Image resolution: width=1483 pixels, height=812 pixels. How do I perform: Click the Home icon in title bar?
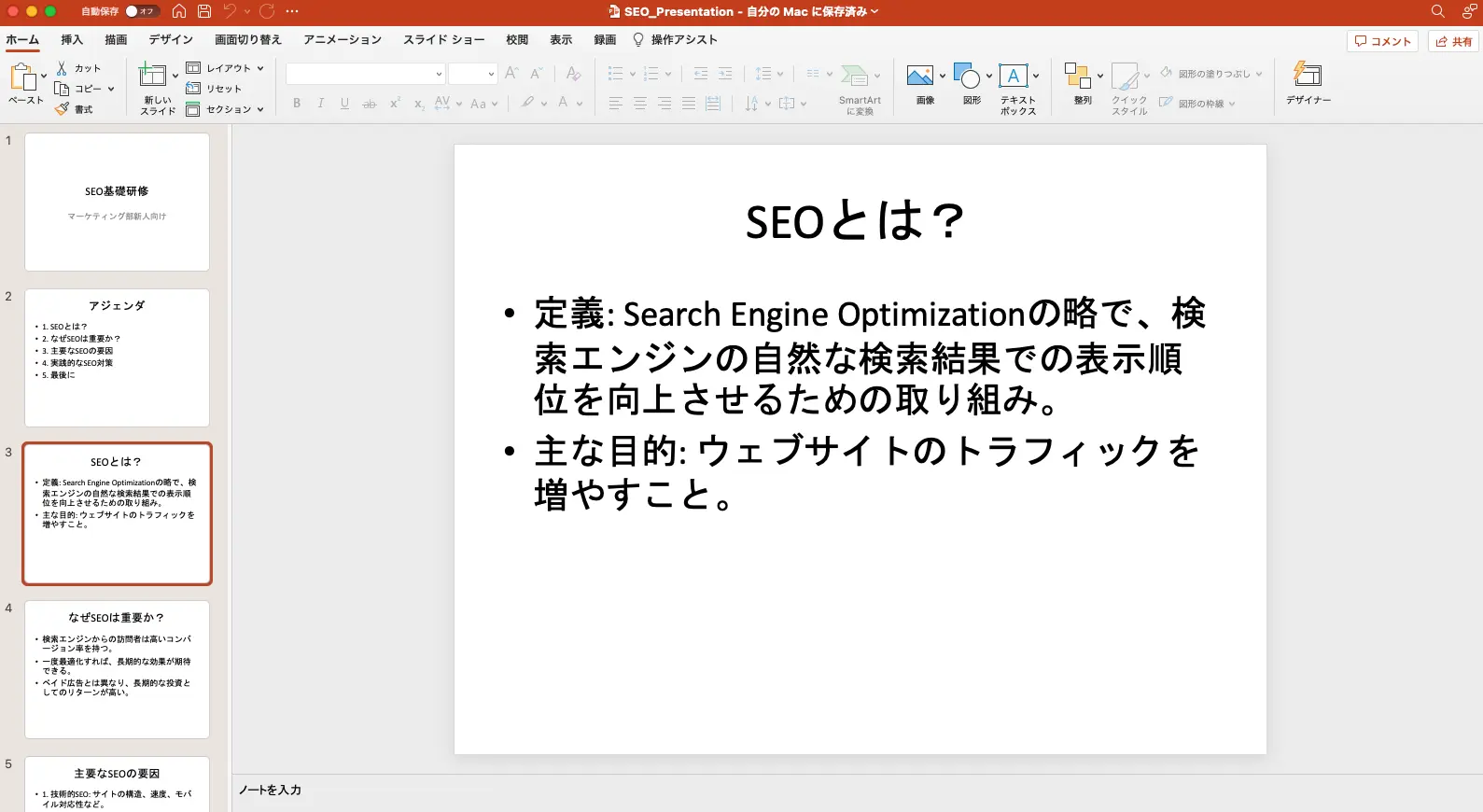point(179,11)
